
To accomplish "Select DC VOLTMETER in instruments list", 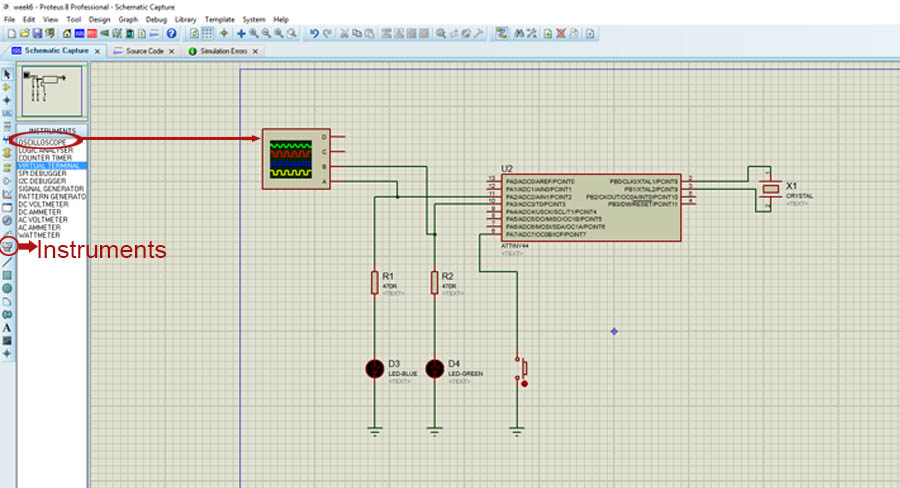I will pos(44,204).
